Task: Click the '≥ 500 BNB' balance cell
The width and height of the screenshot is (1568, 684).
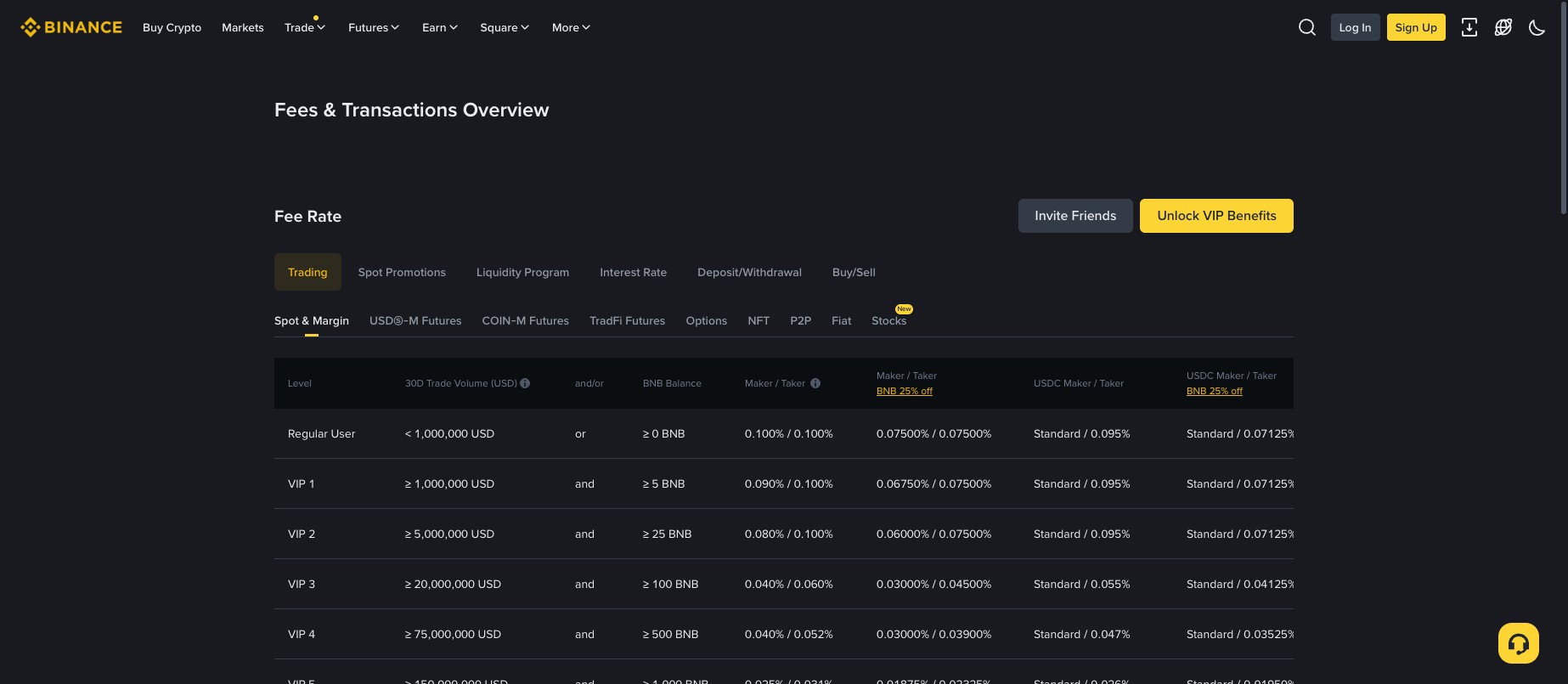Action: point(670,634)
